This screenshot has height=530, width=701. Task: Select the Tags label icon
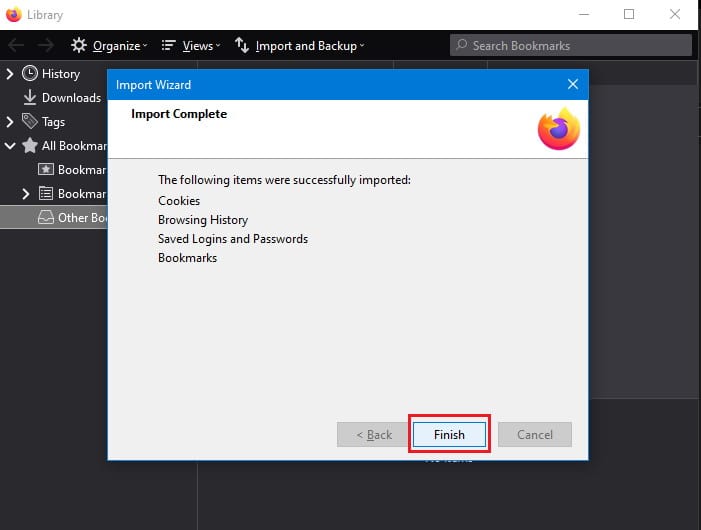point(30,121)
